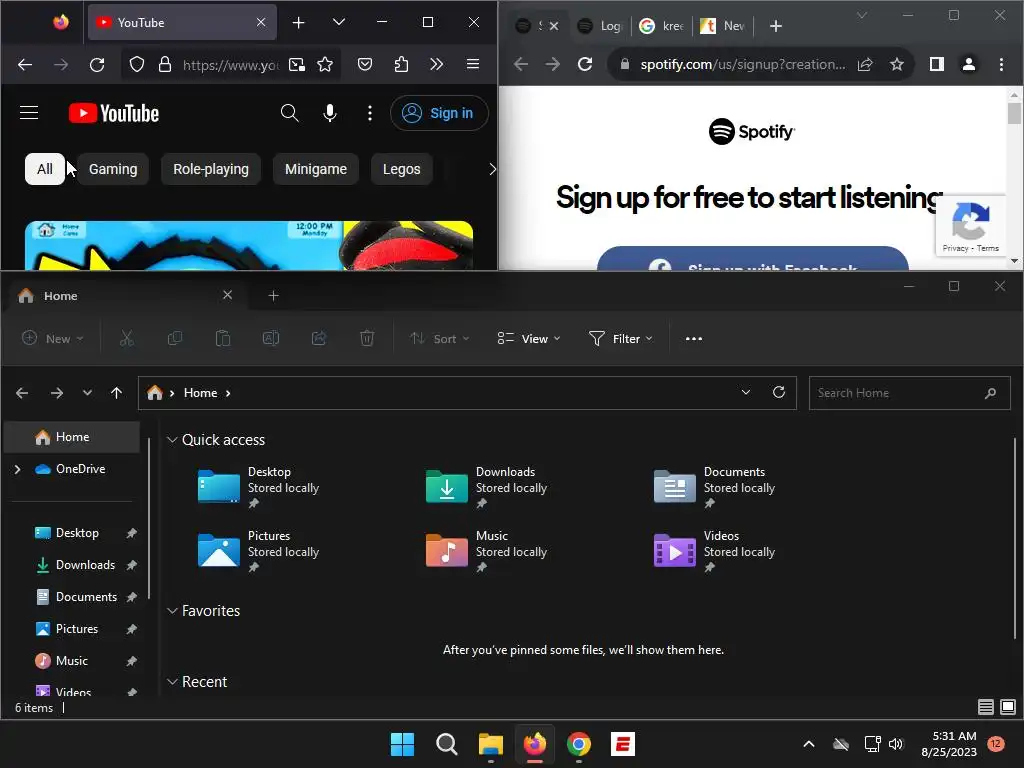Go back in Firefox window

click(25, 65)
